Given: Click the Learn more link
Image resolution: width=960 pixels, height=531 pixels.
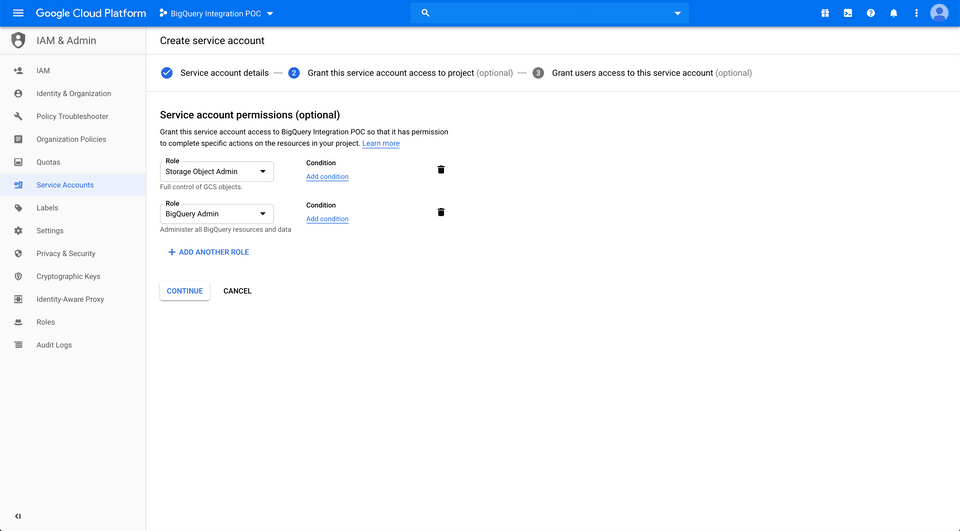Looking at the screenshot, I should click(x=381, y=144).
